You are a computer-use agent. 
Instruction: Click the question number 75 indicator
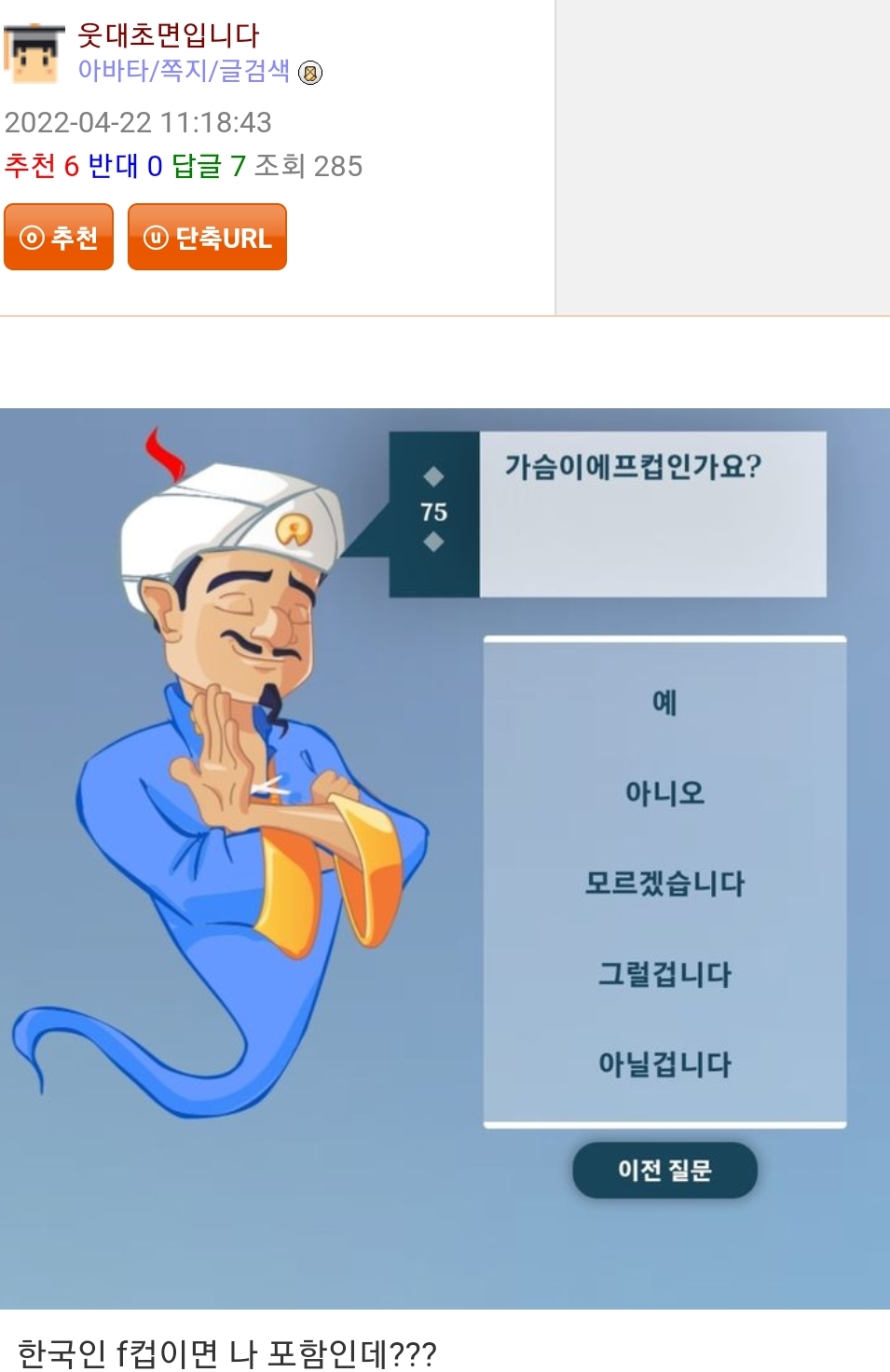[x=433, y=512]
